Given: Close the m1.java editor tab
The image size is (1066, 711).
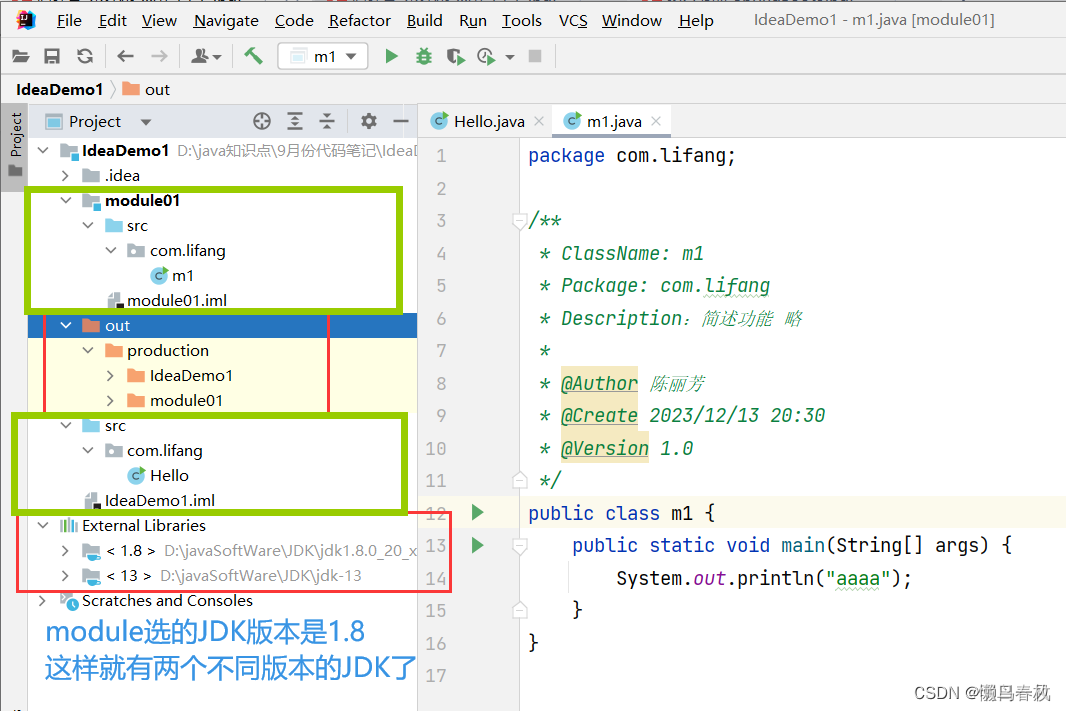Looking at the screenshot, I should coord(657,120).
